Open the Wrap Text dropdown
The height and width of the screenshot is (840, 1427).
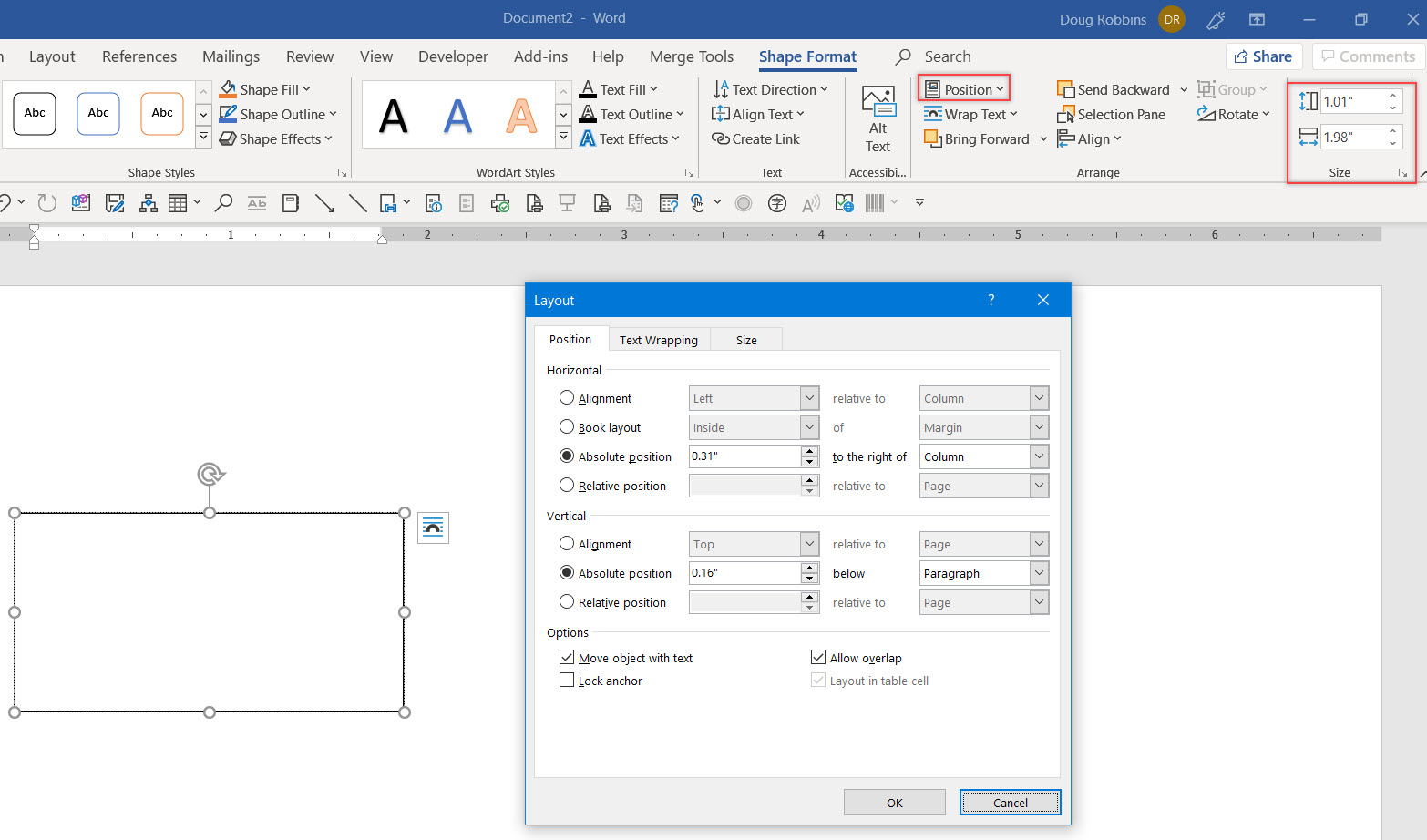pyautogui.click(x=970, y=114)
